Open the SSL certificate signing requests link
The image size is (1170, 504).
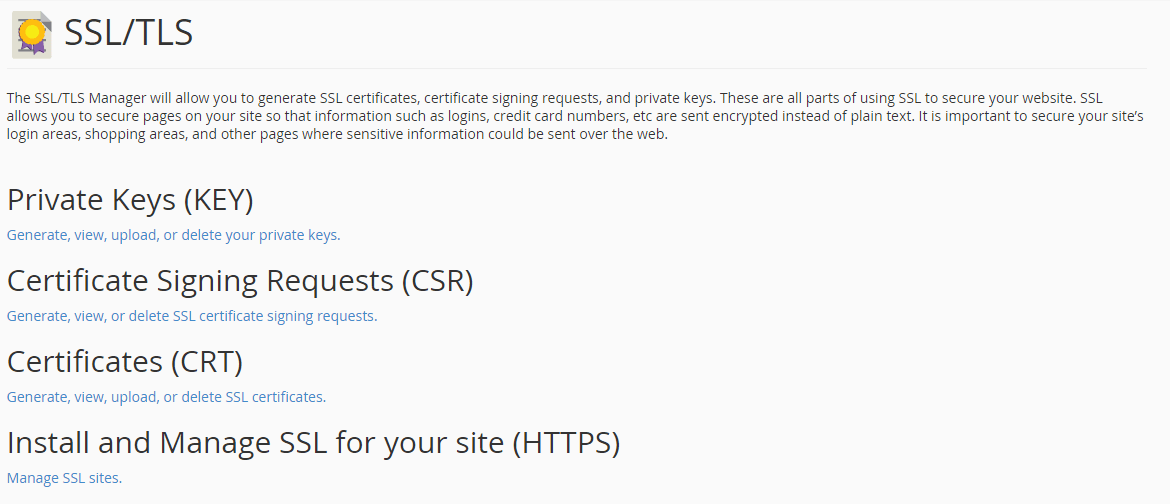(191, 316)
